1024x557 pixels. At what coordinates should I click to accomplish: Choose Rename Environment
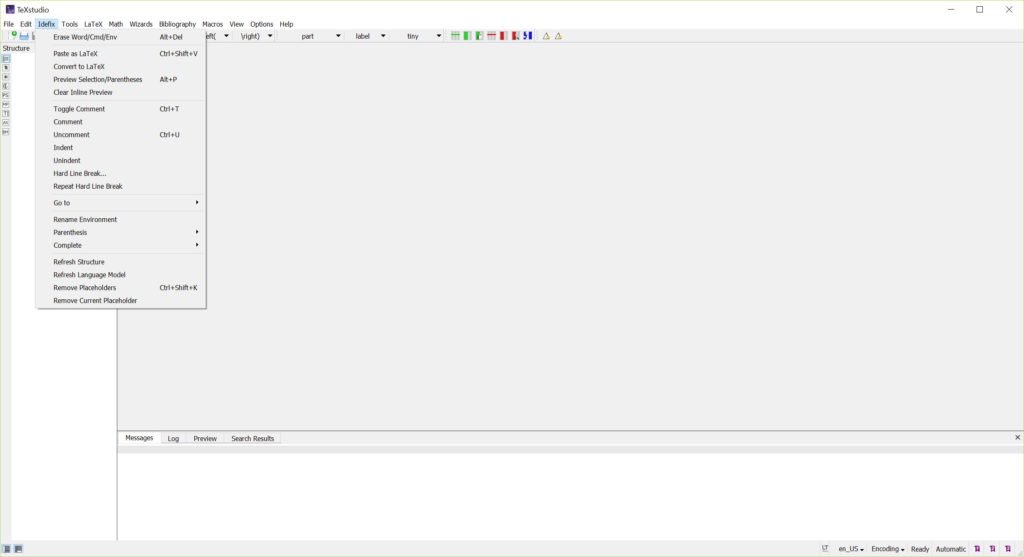pyautogui.click(x=121, y=219)
